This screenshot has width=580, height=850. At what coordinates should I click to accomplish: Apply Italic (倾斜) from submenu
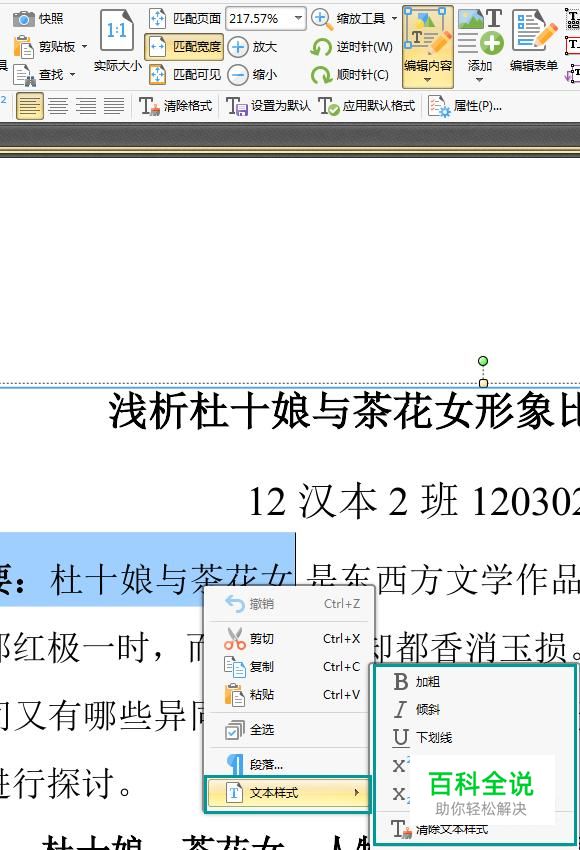click(474, 709)
